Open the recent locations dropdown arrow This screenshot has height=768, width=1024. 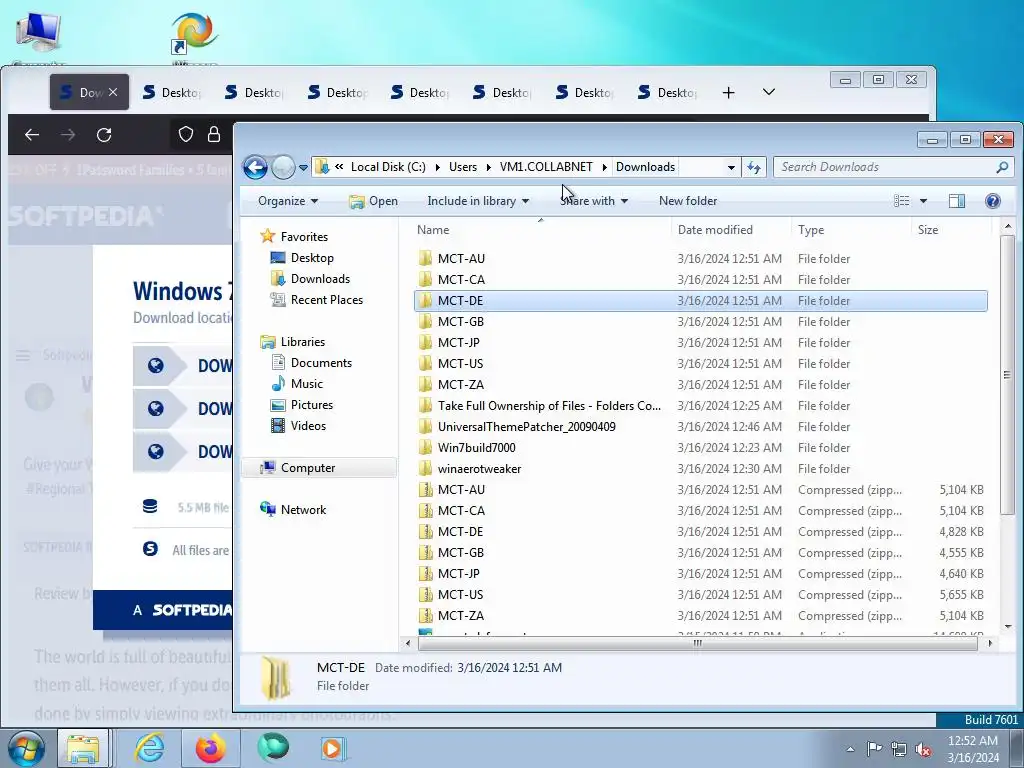coord(303,168)
